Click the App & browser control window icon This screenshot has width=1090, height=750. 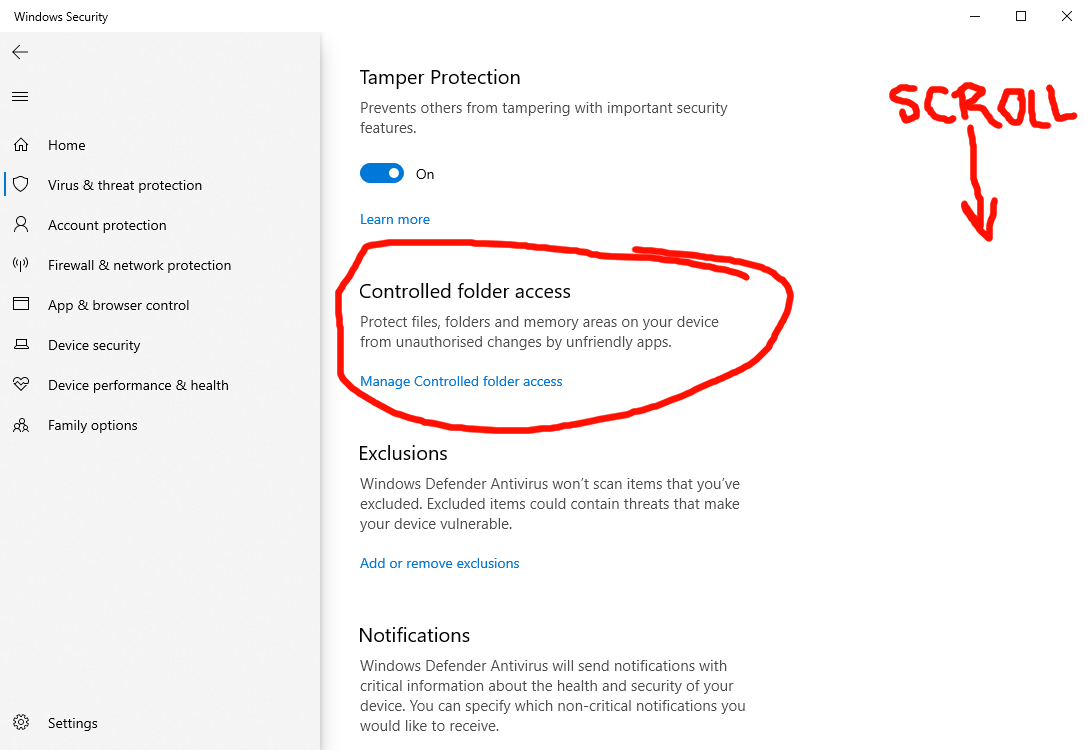pos(21,304)
